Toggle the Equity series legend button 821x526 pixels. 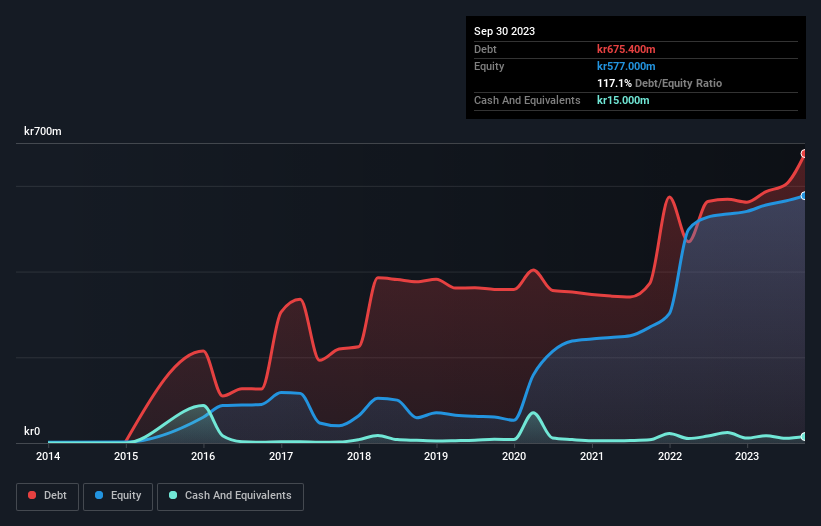(x=118, y=496)
